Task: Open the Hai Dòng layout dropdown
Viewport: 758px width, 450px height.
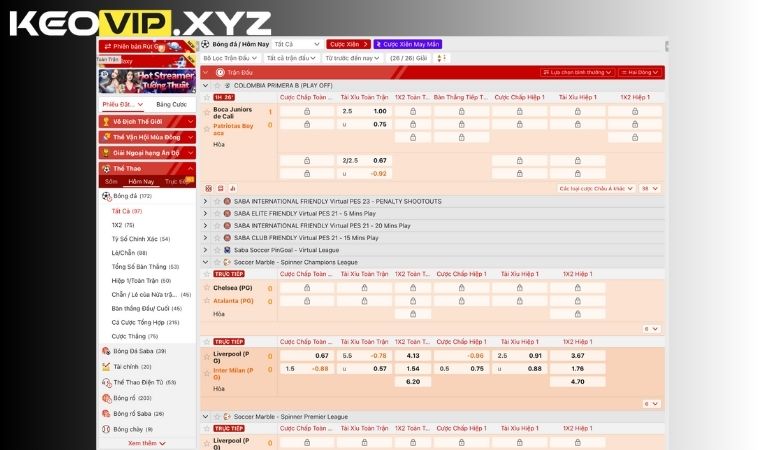Action: click(x=639, y=72)
